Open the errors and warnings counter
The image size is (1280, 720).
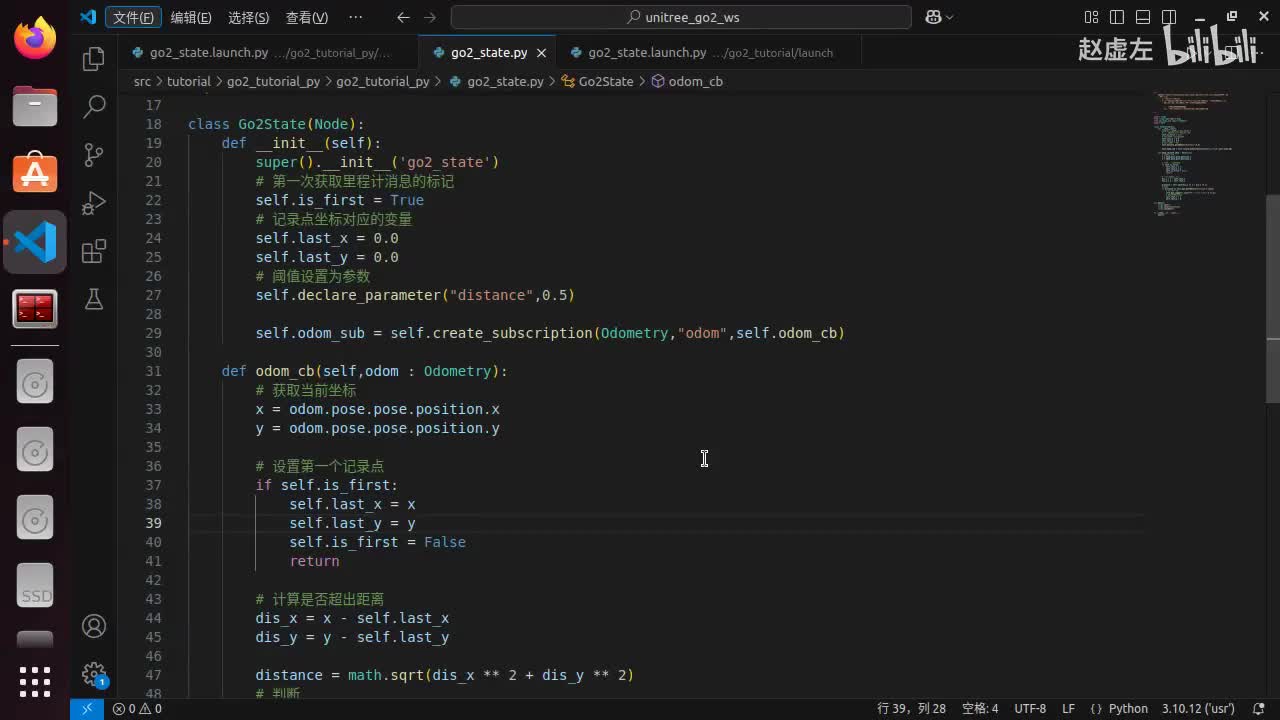point(137,709)
